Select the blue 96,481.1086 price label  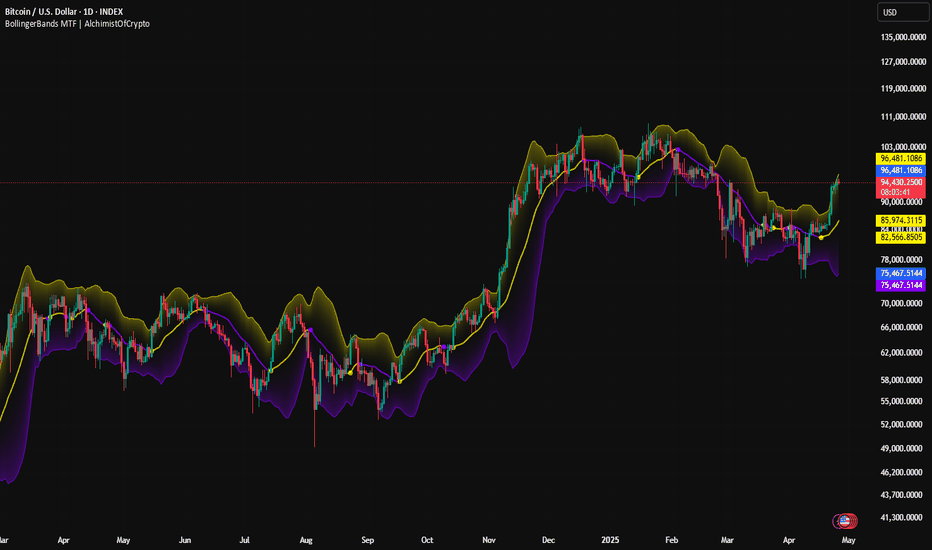click(900, 170)
